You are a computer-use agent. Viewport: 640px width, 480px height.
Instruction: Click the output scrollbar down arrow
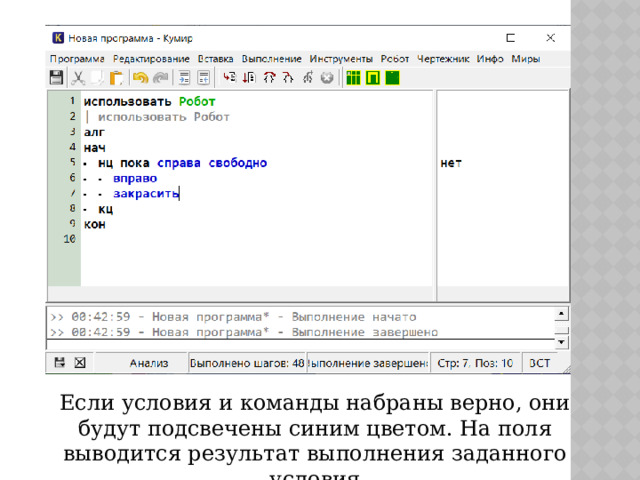[562, 342]
